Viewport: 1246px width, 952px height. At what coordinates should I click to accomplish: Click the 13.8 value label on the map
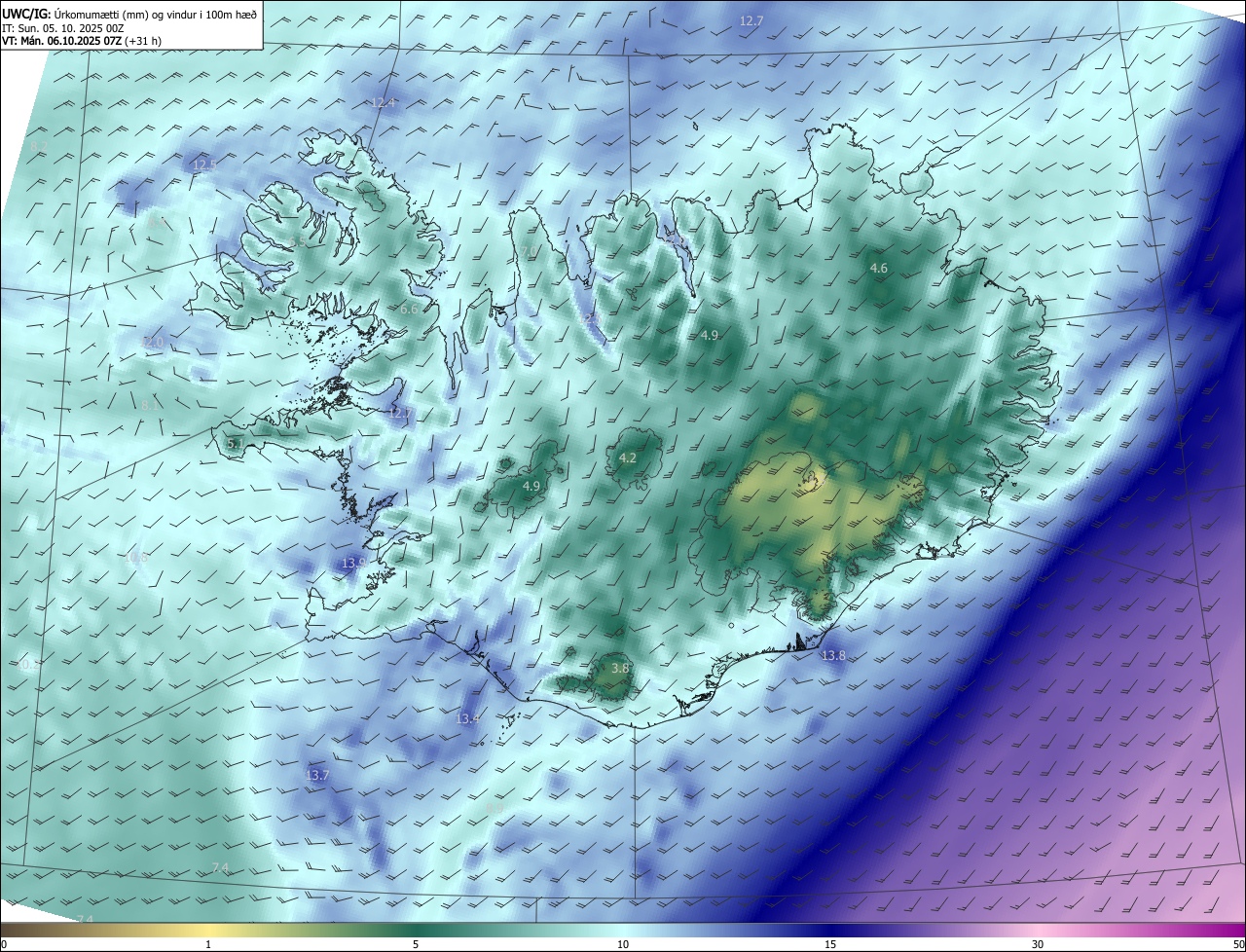point(833,656)
